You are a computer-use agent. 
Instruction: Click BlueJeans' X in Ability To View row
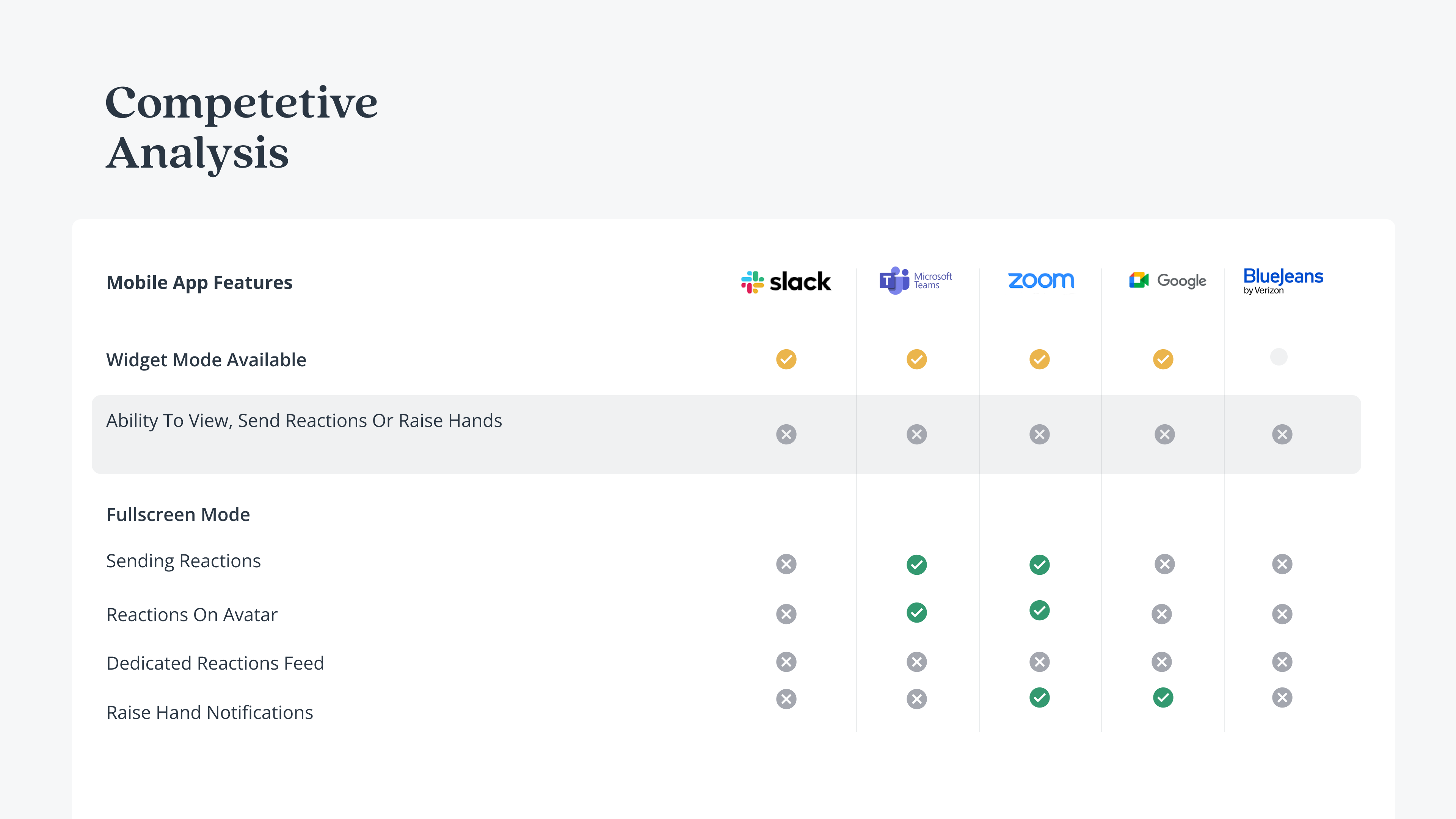[1282, 434]
